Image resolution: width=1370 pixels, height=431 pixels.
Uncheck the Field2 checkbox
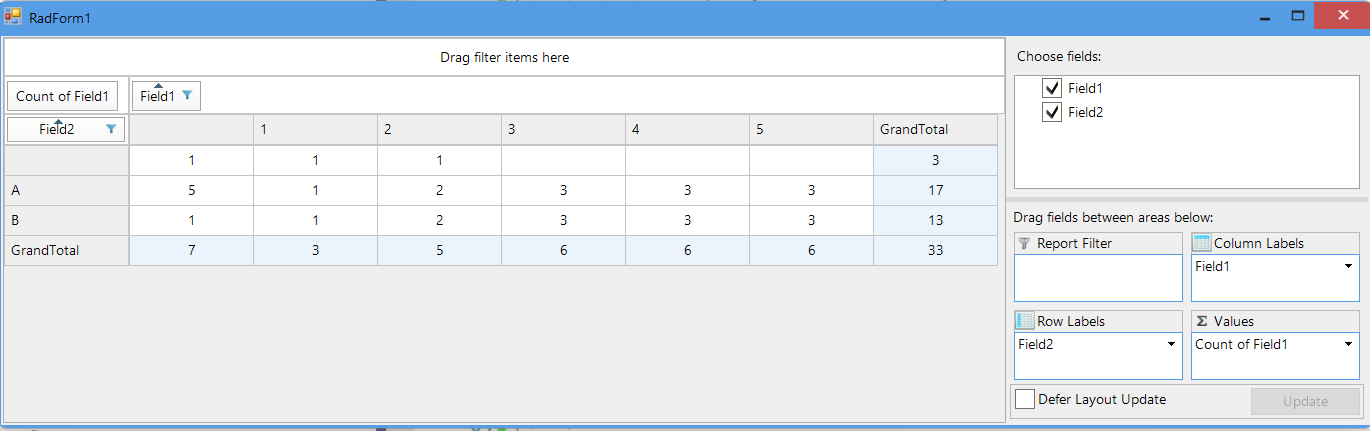pyautogui.click(x=1051, y=112)
